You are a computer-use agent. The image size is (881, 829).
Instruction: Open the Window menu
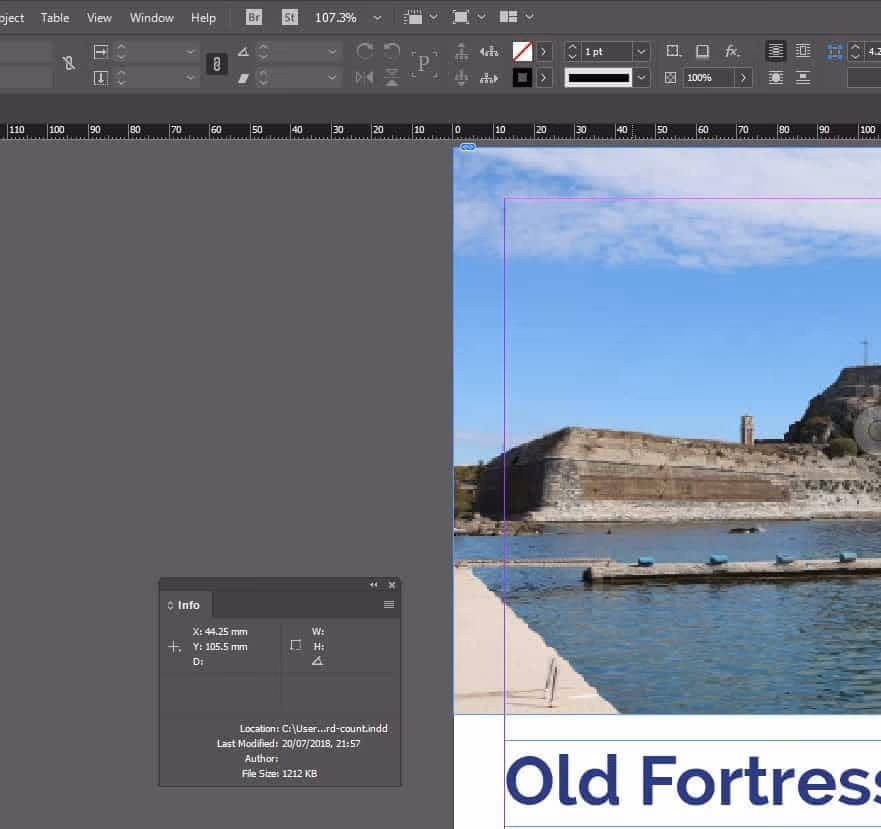(151, 18)
